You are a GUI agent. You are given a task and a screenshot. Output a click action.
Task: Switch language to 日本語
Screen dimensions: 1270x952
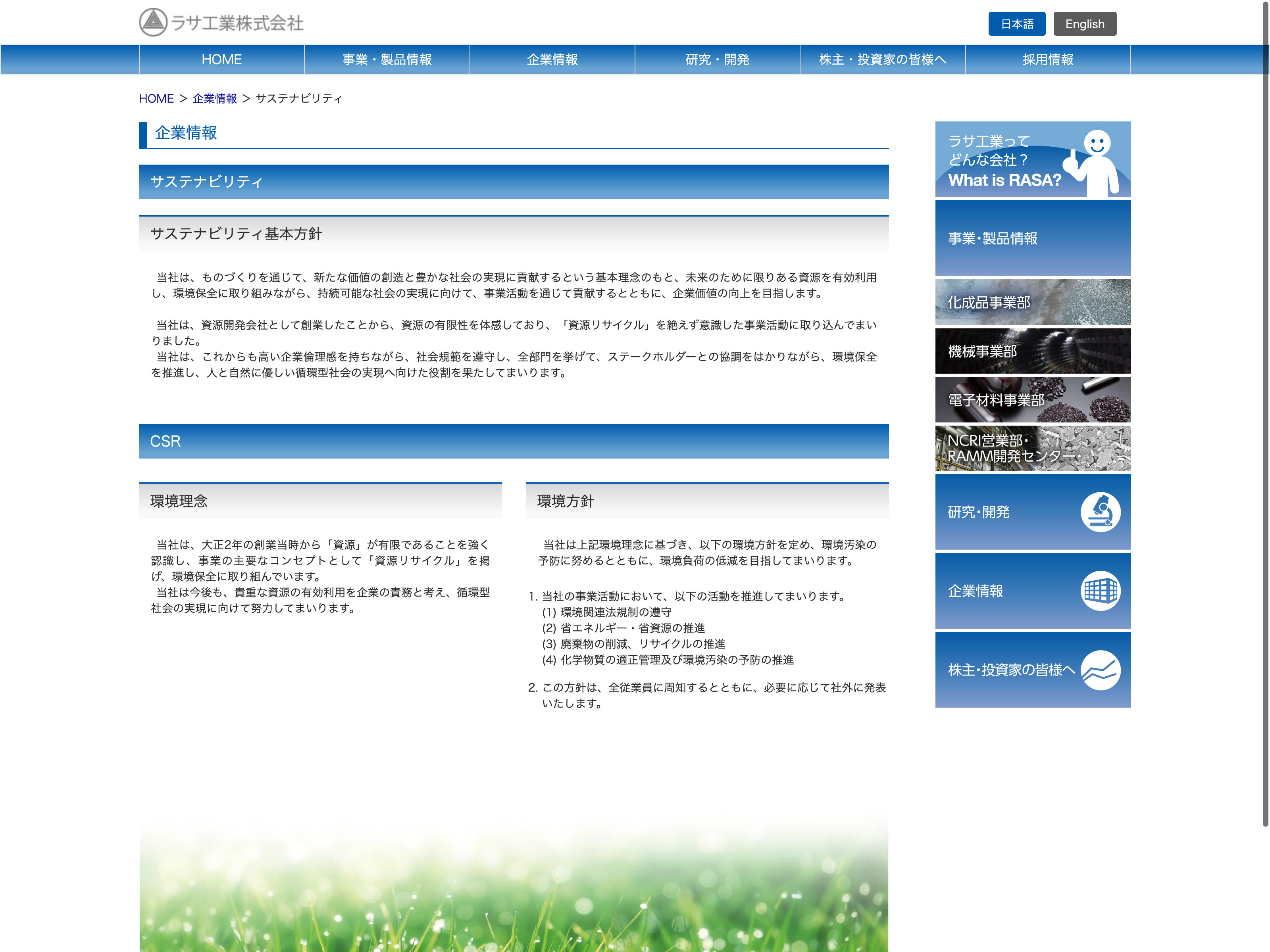pos(1016,24)
